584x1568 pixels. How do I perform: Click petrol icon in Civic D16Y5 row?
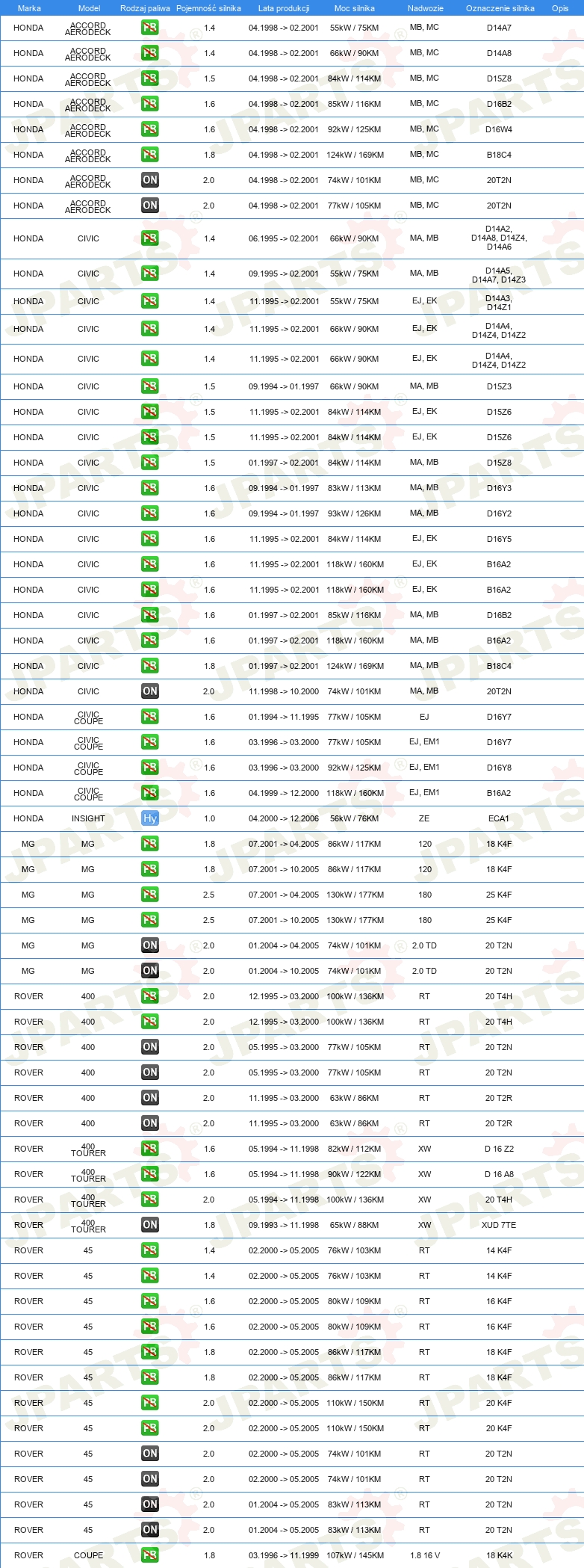click(150, 539)
